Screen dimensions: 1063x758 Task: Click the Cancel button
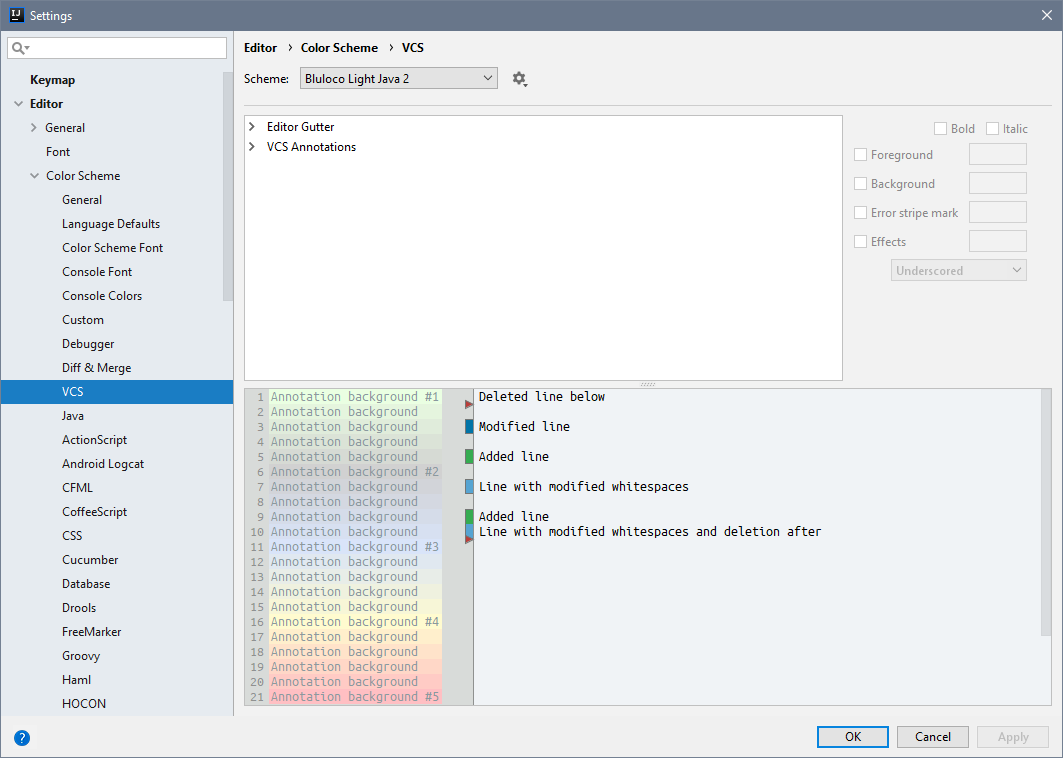[x=932, y=737]
